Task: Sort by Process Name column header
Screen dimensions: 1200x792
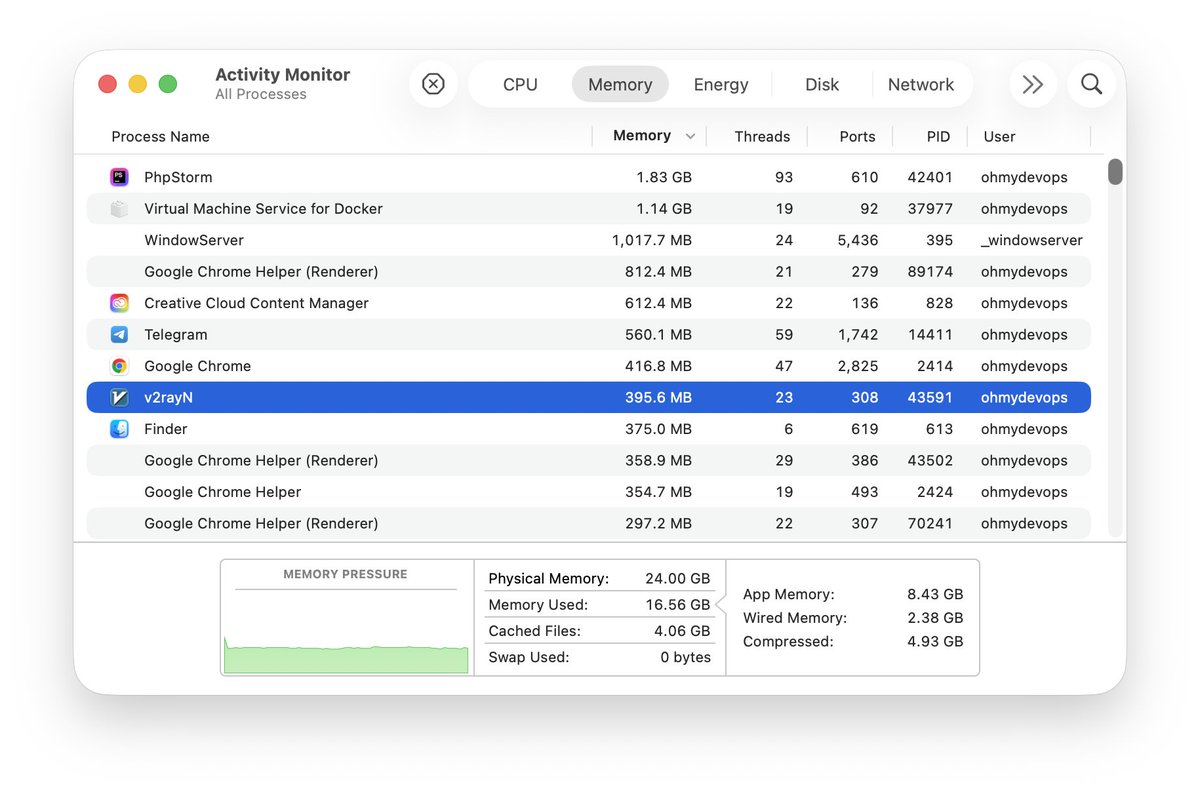Action: point(160,136)
